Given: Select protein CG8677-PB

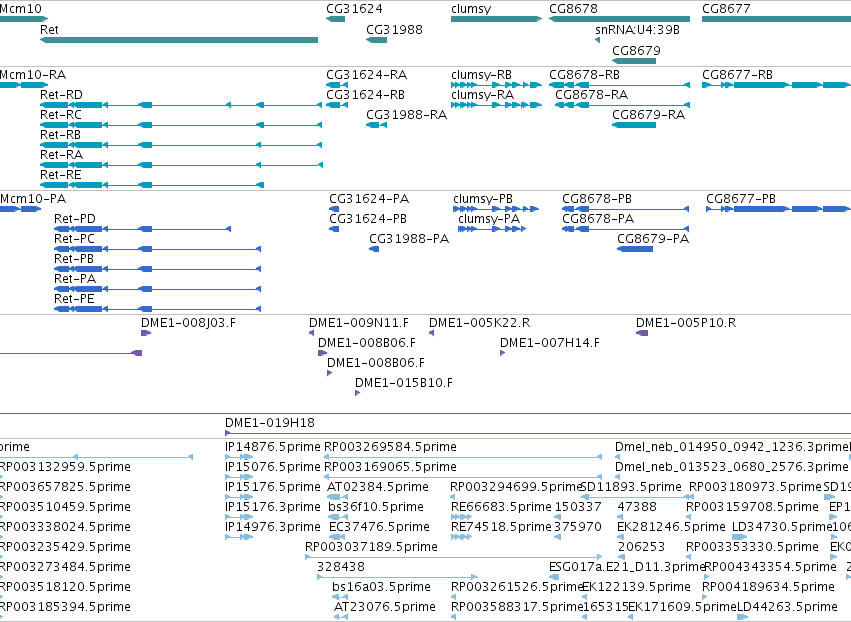Looking at the screenshot, I should click(778, 209).
